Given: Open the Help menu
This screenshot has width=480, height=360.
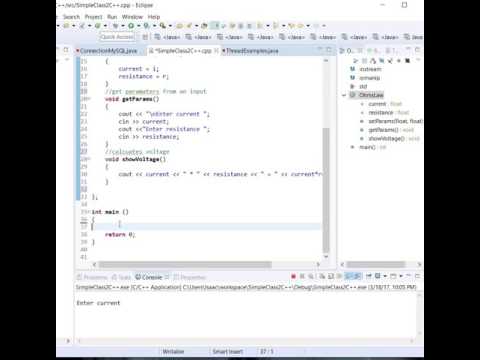Looking at the screenshot, I should tap(154, 17).
